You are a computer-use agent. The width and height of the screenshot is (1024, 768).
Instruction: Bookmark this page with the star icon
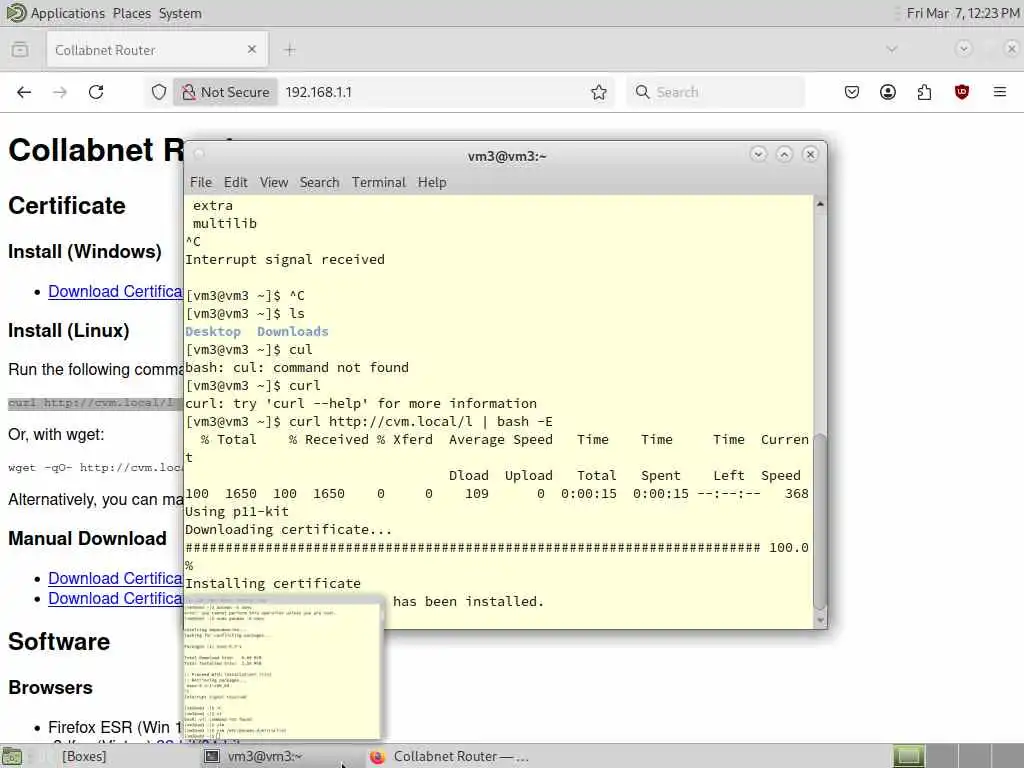click(598, 92)
